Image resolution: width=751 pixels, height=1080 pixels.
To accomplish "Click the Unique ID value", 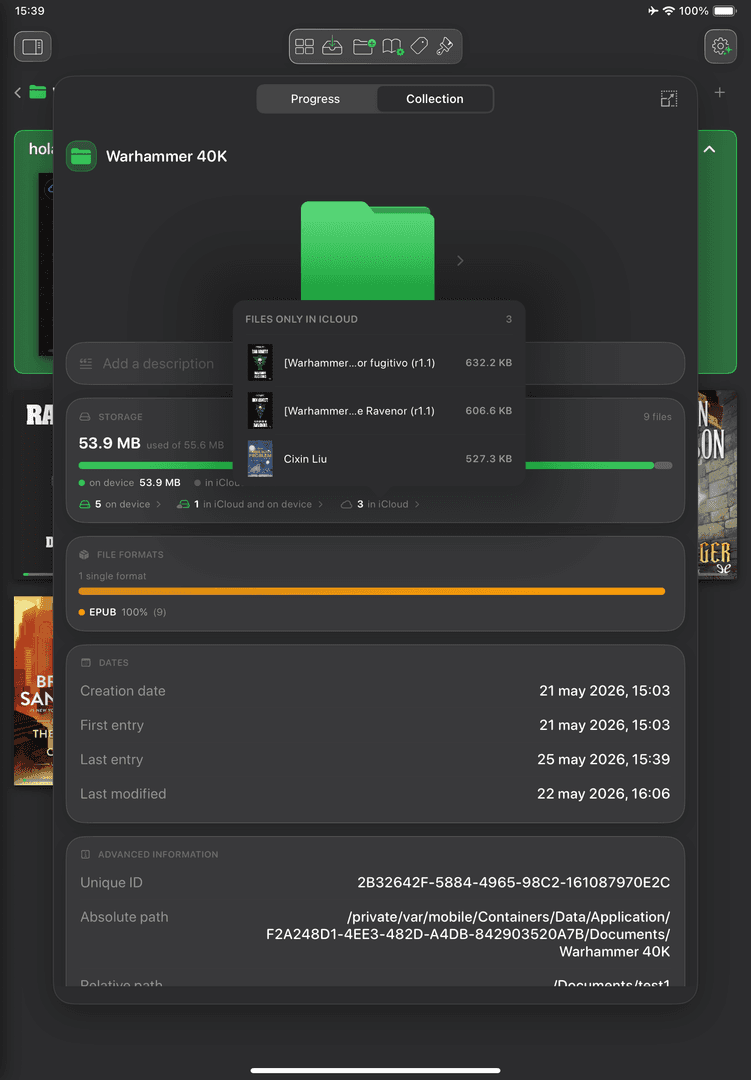I will tap(513, 883).
